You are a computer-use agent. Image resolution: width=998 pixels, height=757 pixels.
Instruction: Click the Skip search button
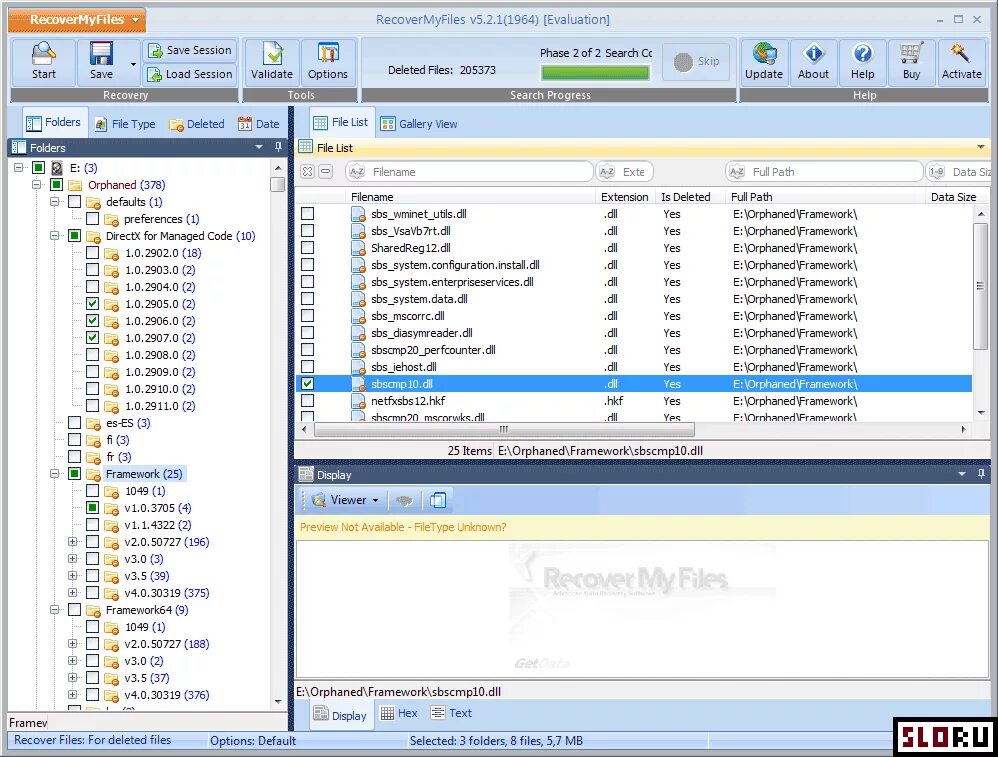click(696, 62)
